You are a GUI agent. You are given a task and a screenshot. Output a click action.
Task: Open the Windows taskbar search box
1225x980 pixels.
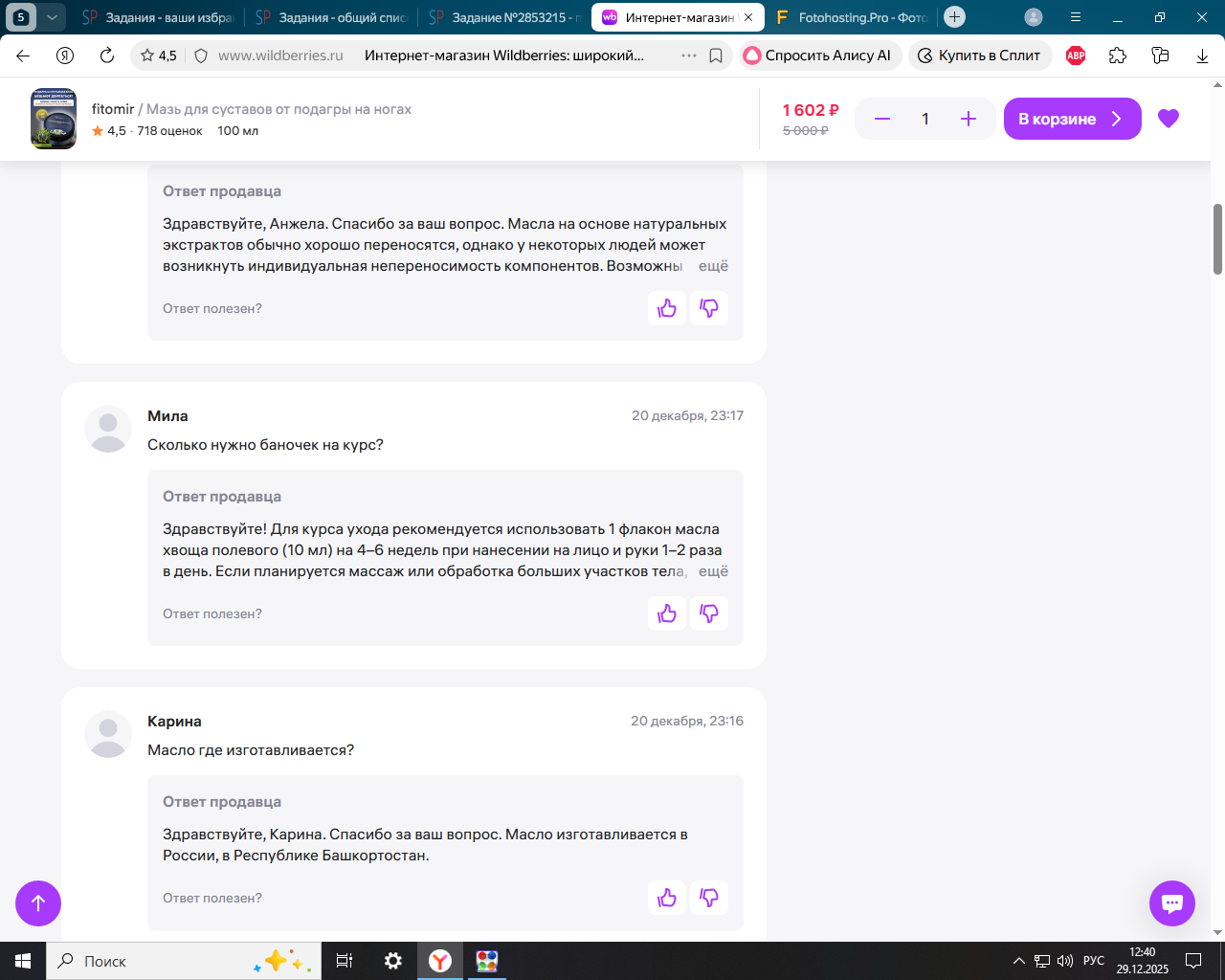tap(180, 961)
